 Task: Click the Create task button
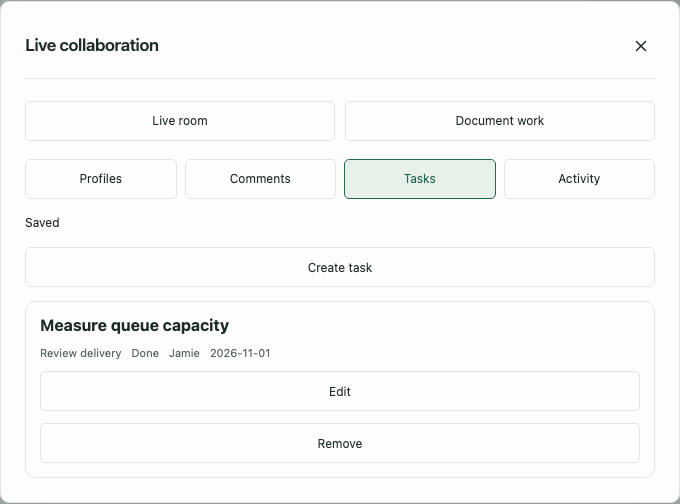[x=340, y=267]
